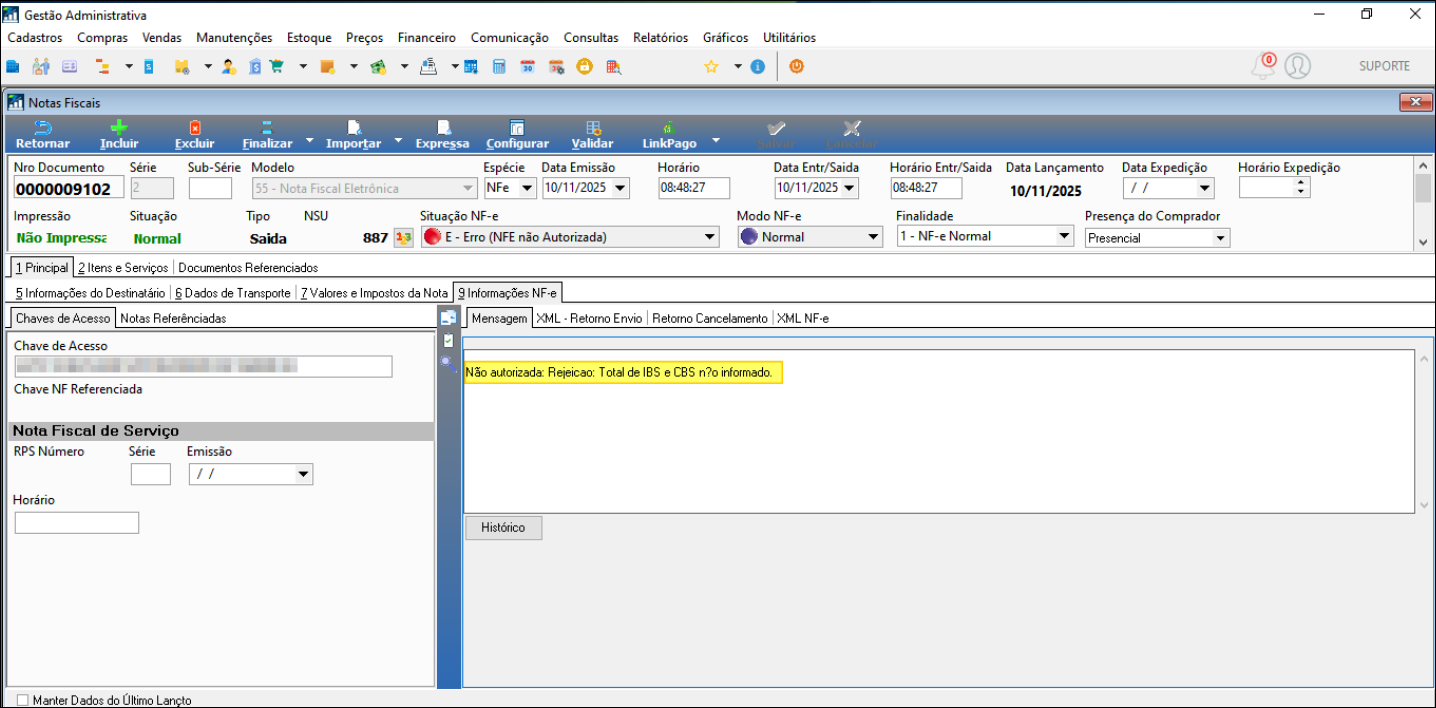Enable Manter Dados do Último Lançto checkbox
The image size is (1436, 708).
tap(23, 700)
